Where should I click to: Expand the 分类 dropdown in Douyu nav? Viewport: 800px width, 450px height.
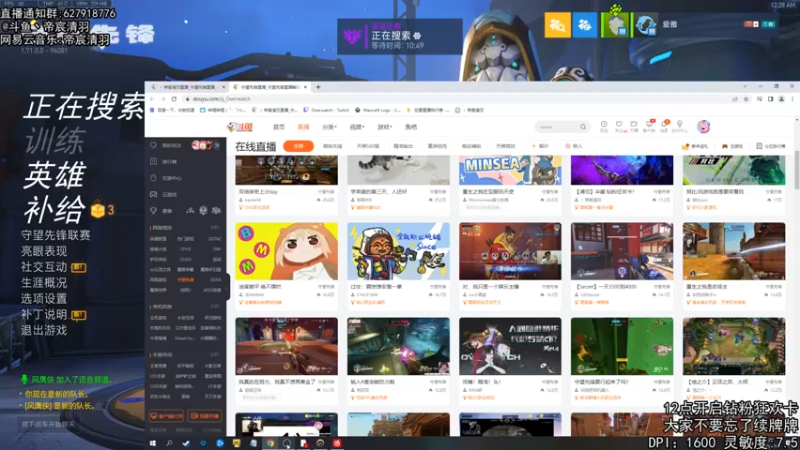[x=330, y=127]
